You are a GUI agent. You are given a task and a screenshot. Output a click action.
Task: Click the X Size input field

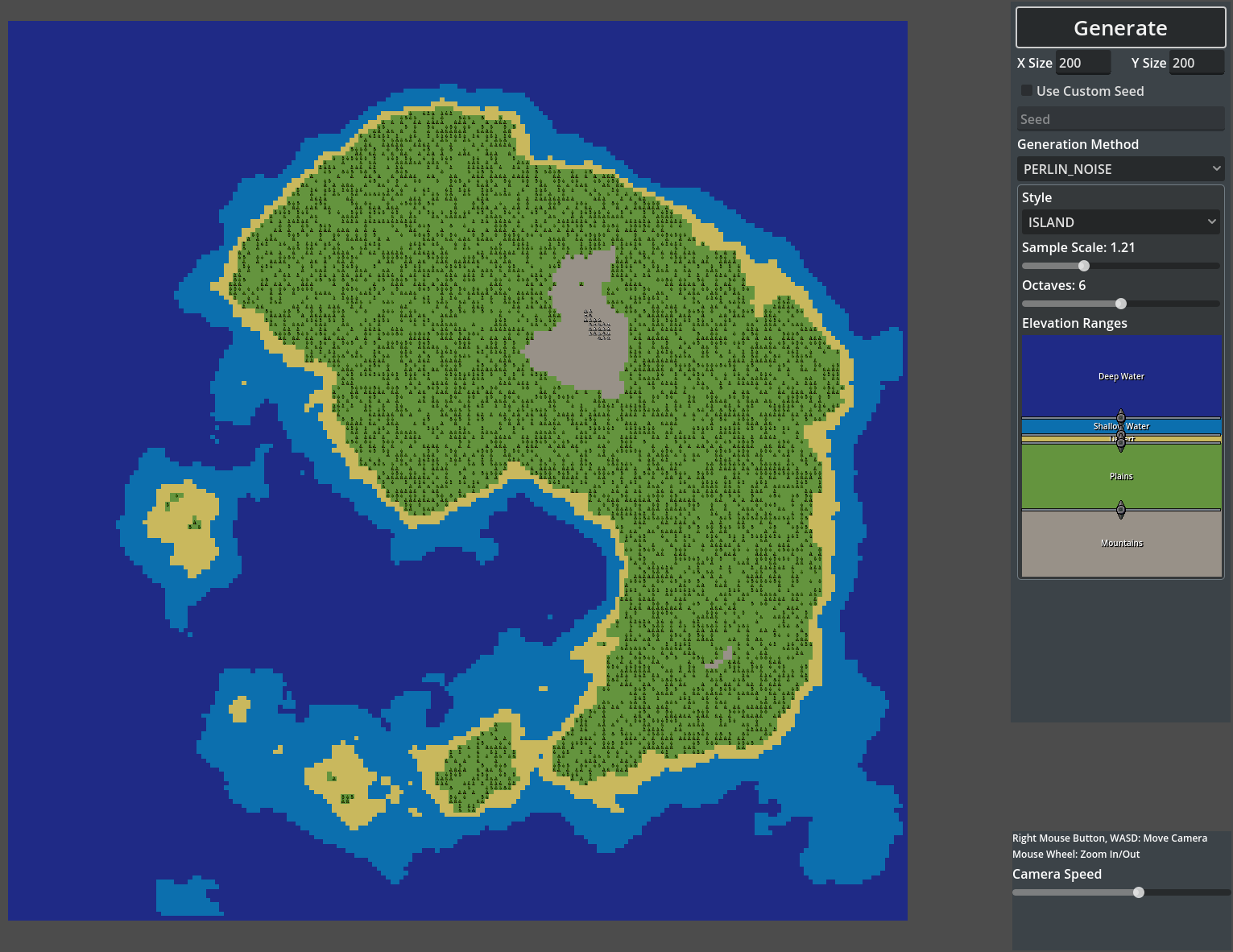click(x=1082, y=63)
